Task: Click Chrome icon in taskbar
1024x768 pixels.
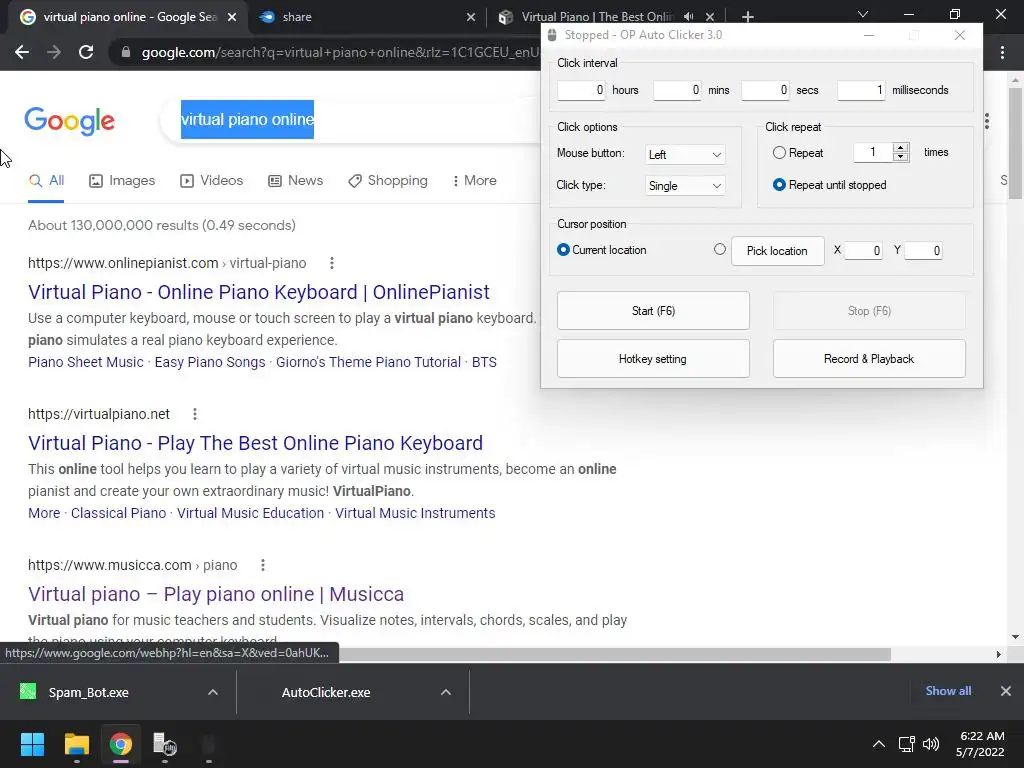Action: 120,744
